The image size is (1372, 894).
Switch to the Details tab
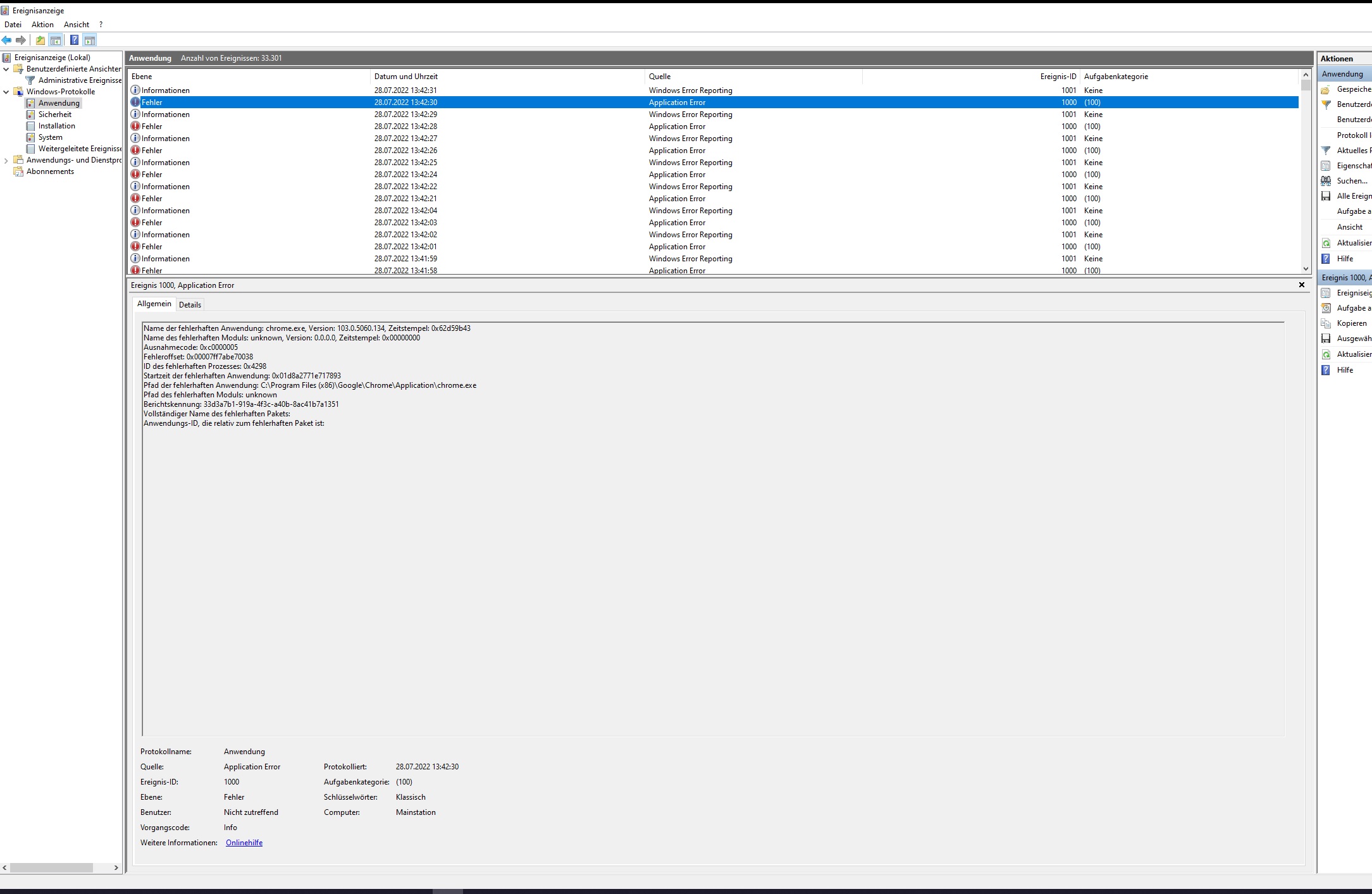pyautogui.click(x=190, y=305)
